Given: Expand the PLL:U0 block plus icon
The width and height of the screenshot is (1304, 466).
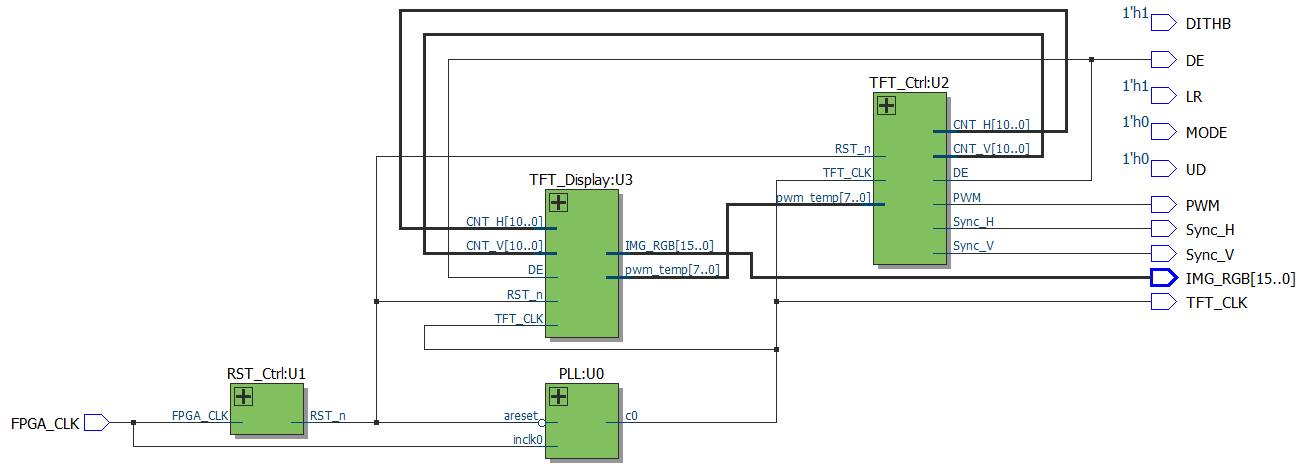Looking at the screenshot, I should click(x=558, y=397).
